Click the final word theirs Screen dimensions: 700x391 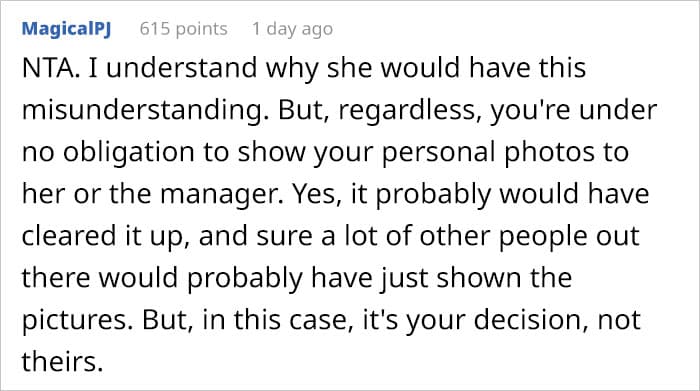(58, 362)
